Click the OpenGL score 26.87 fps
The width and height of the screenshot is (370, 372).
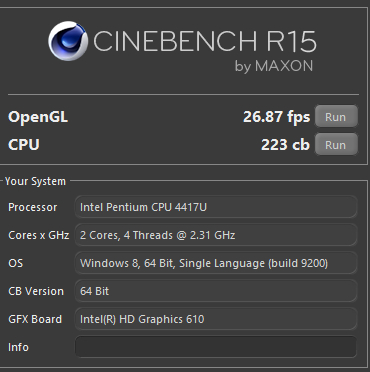click(x=276, y=117)
